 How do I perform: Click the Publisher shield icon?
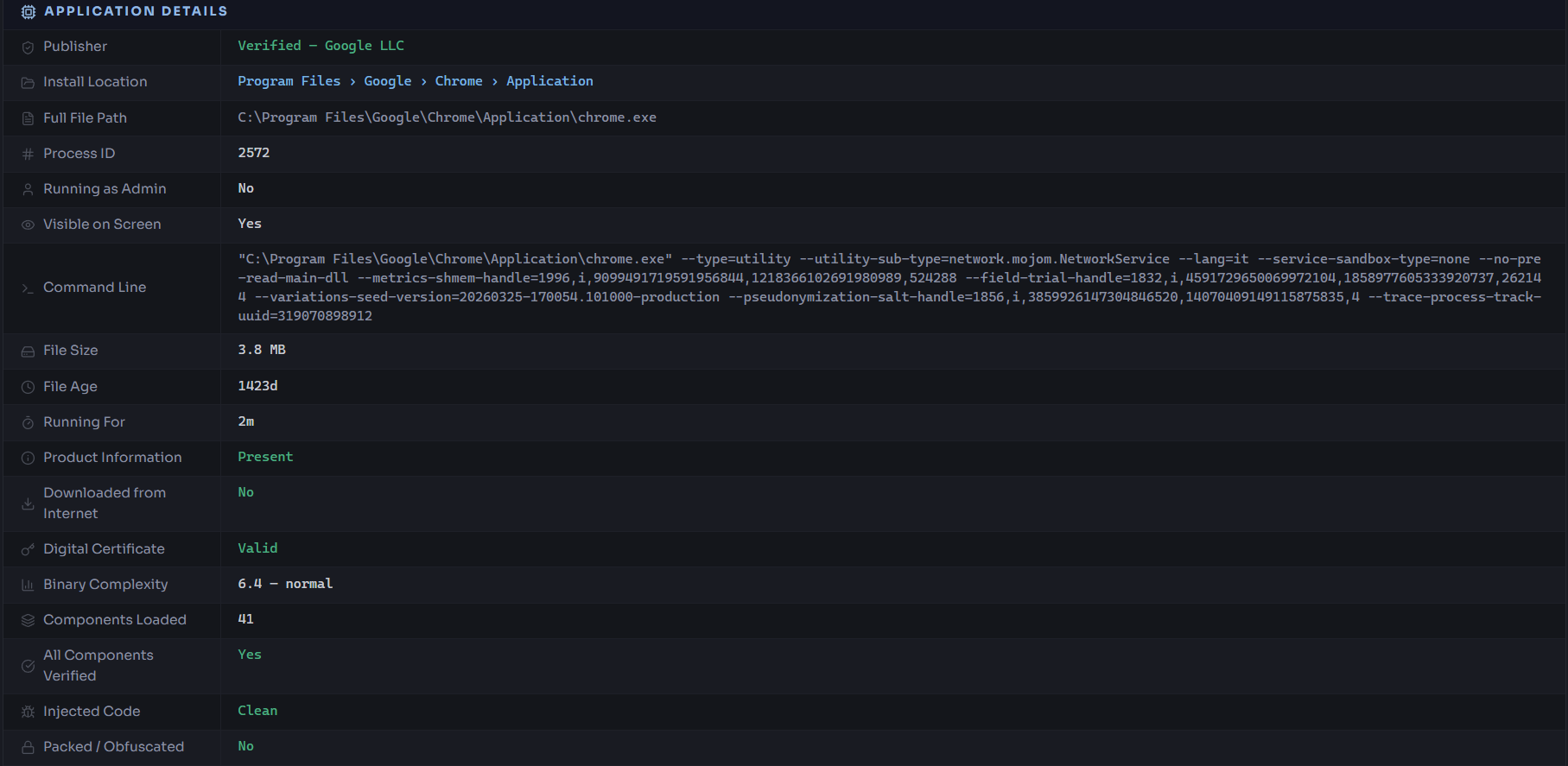pyautogui.click(x=28, y=47)
